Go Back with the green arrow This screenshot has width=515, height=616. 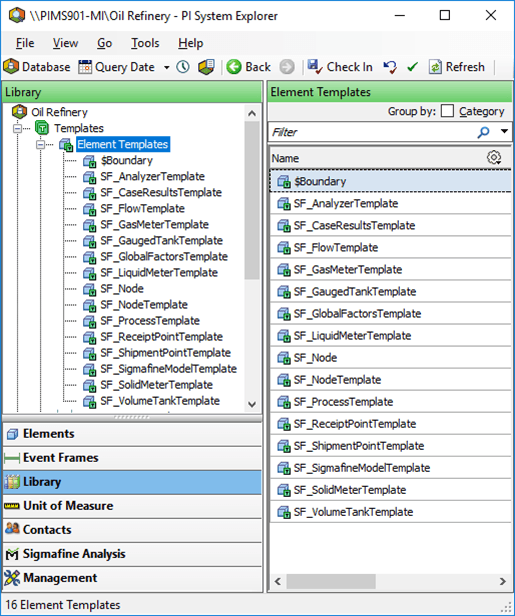pyautogui.click(x=249, y=67)
